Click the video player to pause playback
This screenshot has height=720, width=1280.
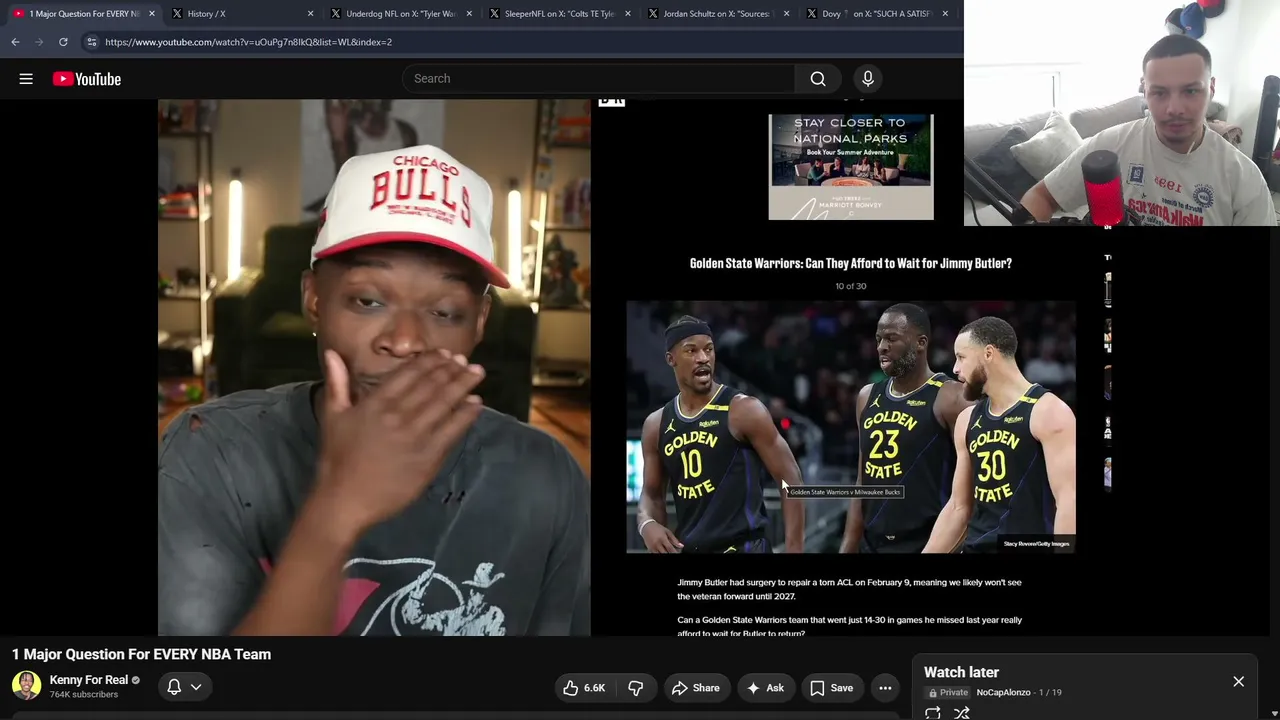634,367
